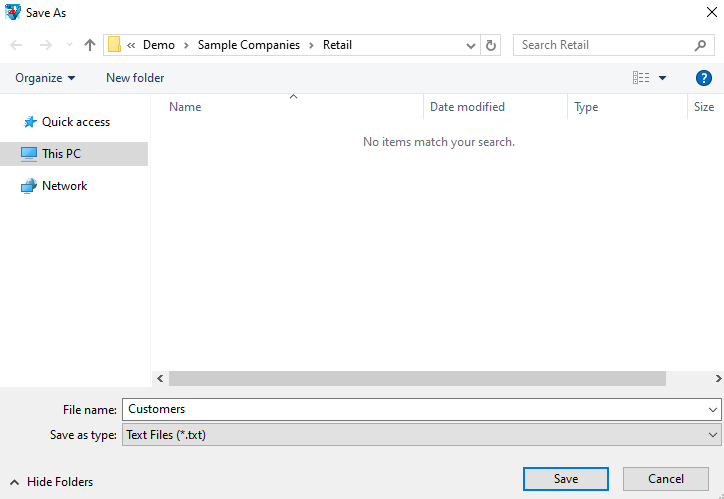Click New folder in the toolbar
This screenshot has width=724, height=499.
coord(135,78)
